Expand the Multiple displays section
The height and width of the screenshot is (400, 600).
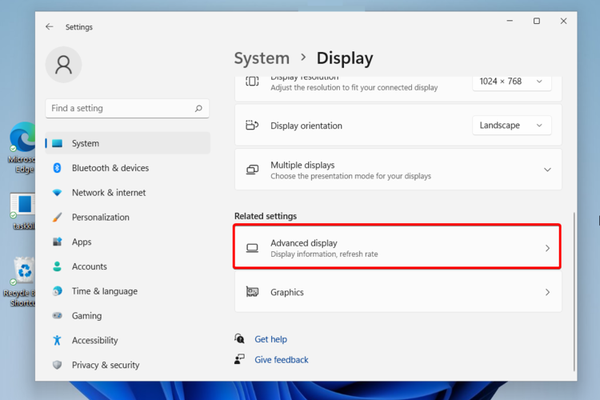[547, 170]
